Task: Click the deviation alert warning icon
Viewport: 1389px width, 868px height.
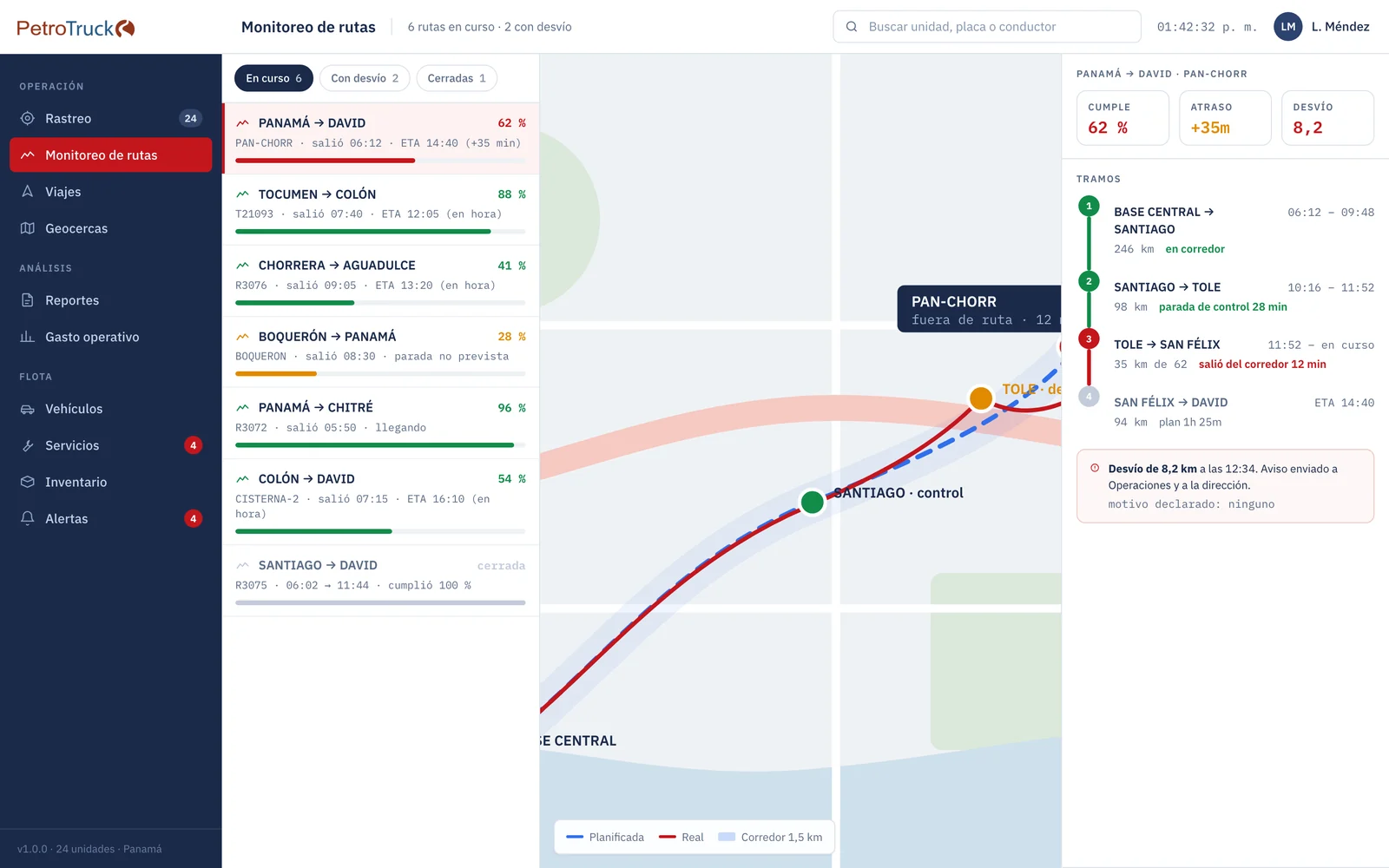Action: coord(1095,468)
